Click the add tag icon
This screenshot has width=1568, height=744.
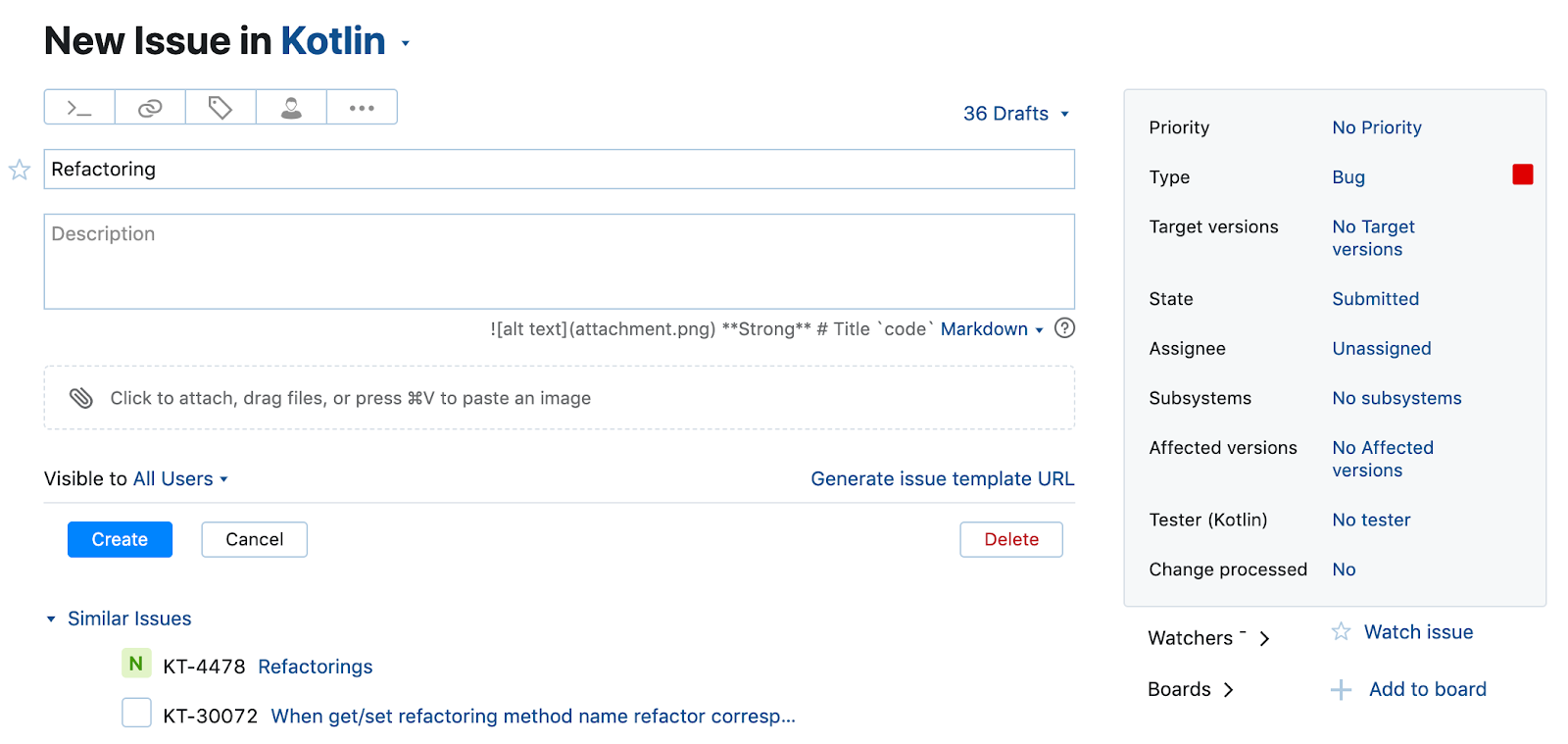coord(220,108)
